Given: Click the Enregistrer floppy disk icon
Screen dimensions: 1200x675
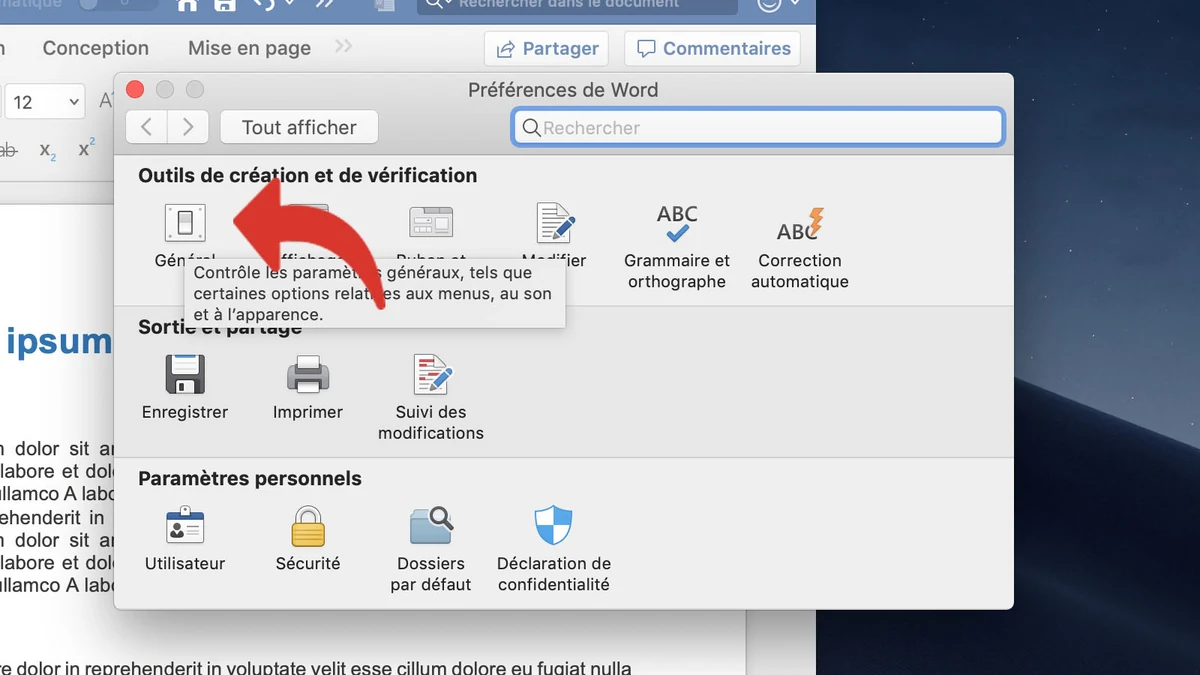Looking at the screenshot, I should pyautogui.click(x=185, y=375).
